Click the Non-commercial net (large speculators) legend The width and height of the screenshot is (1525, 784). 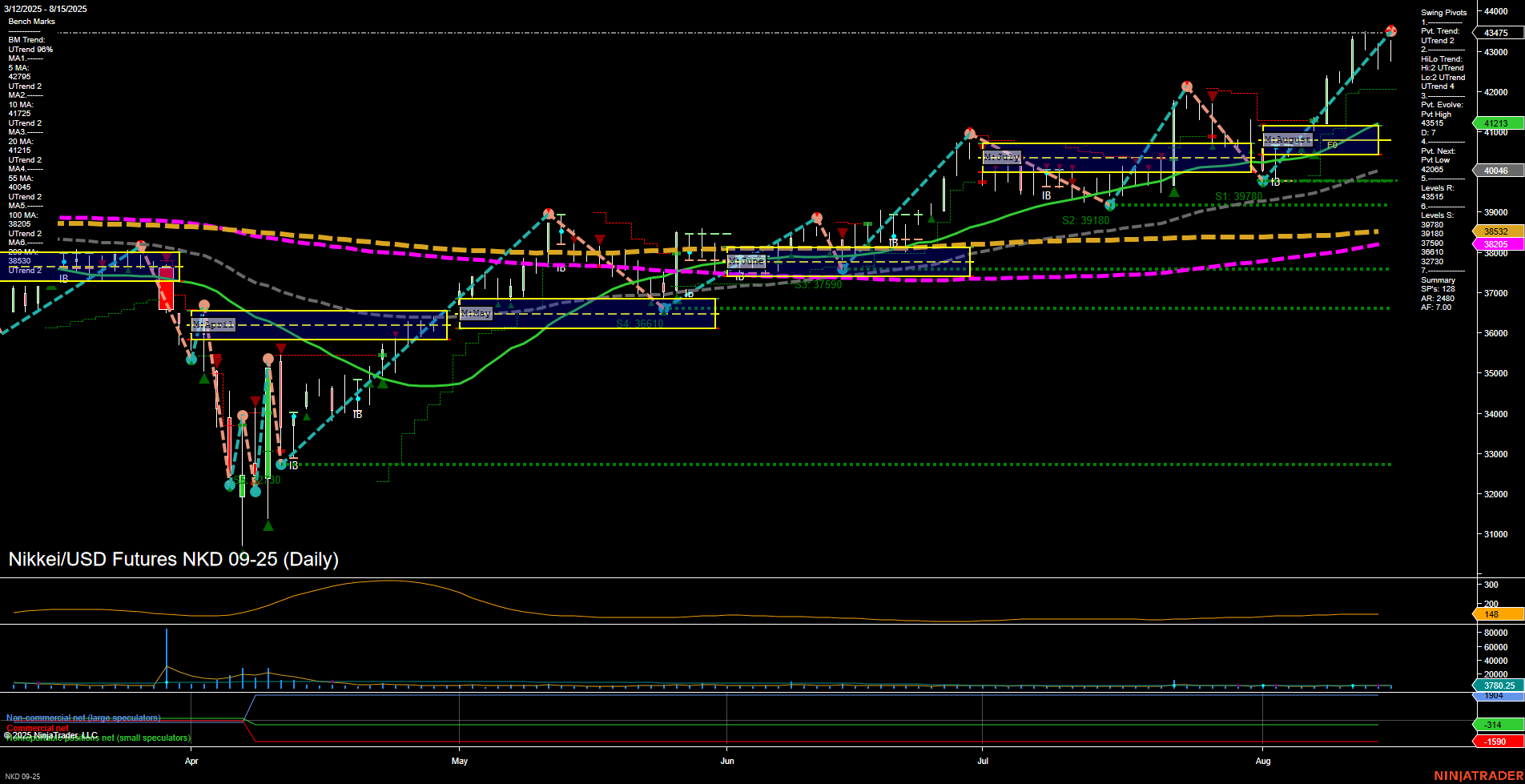click(x=82, y=718)
